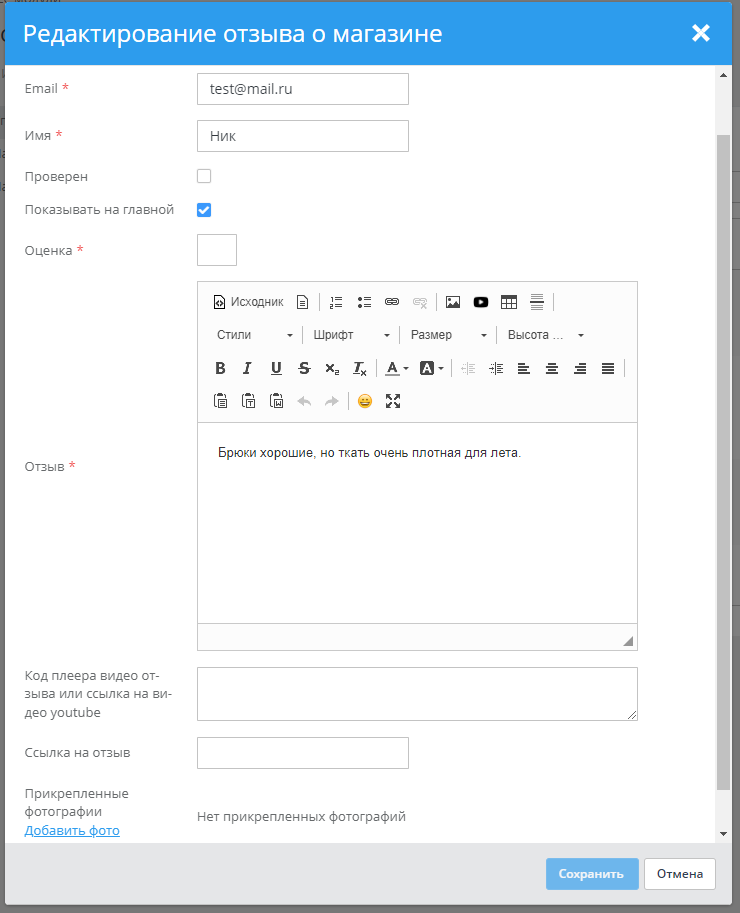Insert a YouTube video via the toolbar icon
The image size is (740, 913).
481,302
